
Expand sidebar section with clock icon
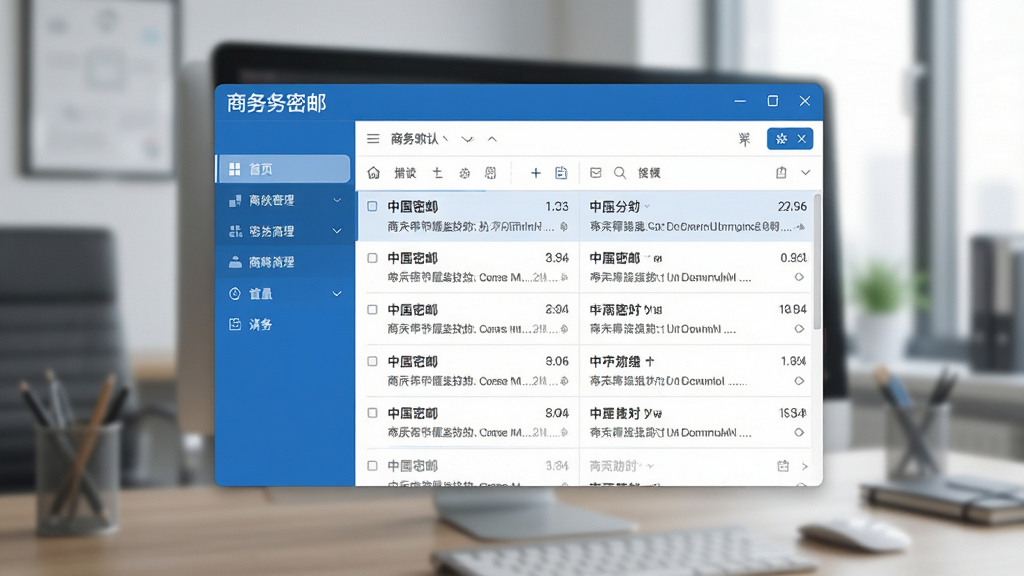[x=337, y=294]
